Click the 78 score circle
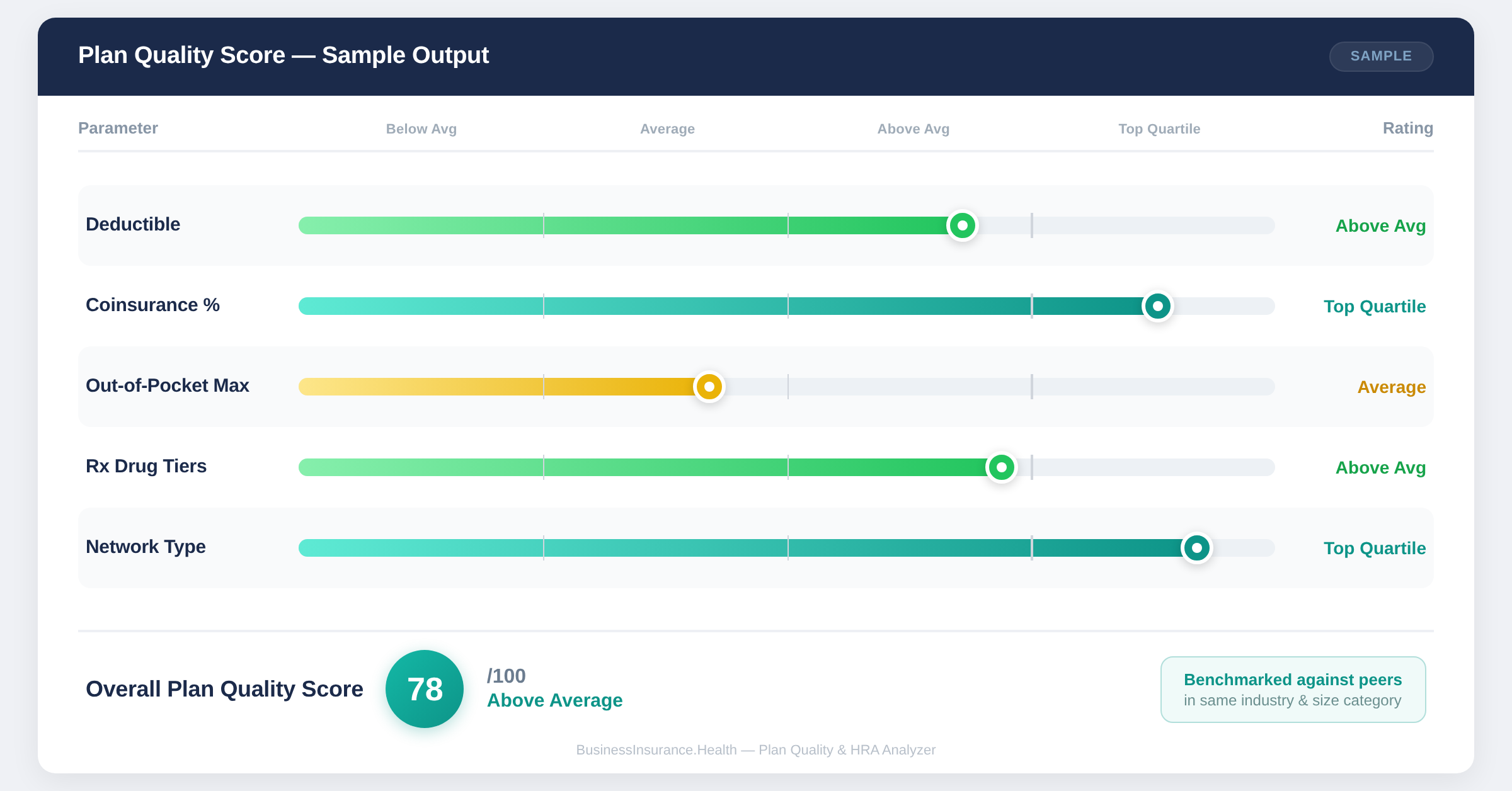Viewport: 1512px width, 791px height. (425, 689)
